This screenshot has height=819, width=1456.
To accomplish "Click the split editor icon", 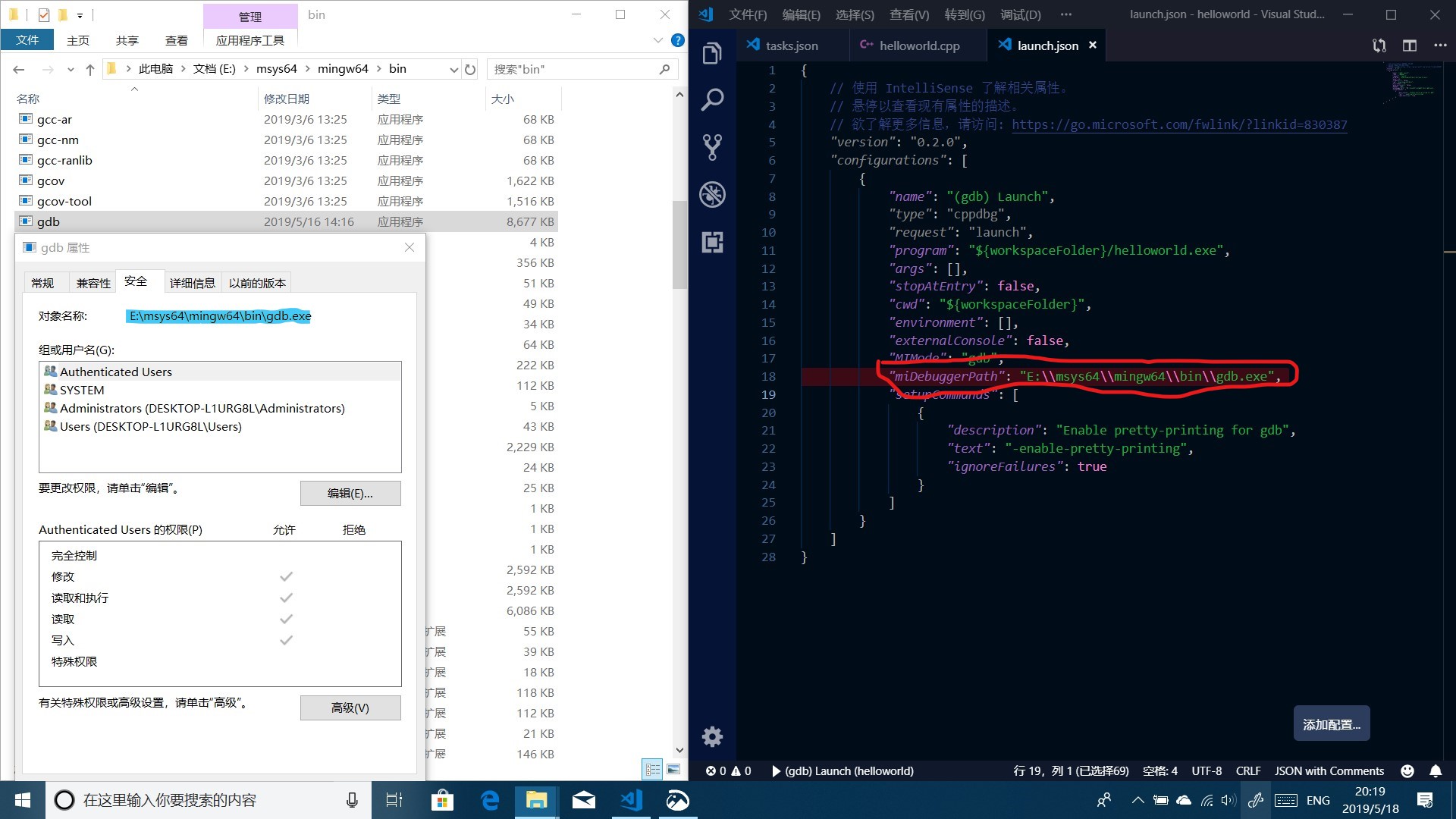I will click(x=1409, y=45).
